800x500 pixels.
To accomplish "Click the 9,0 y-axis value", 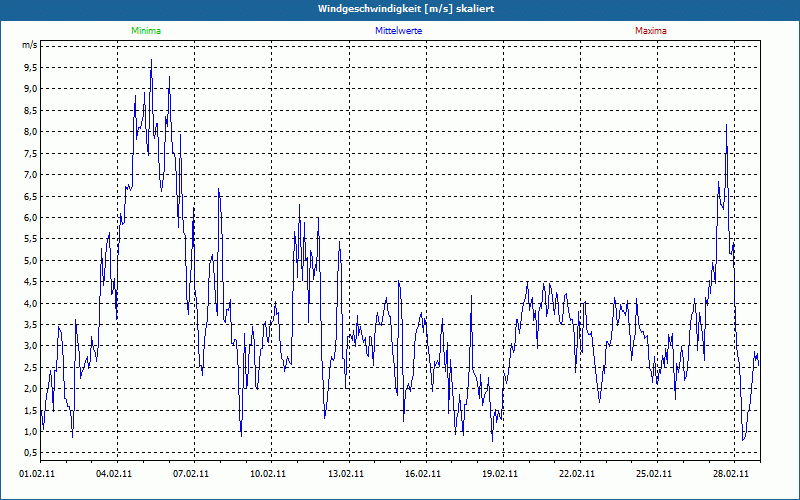I will (31, 89).
